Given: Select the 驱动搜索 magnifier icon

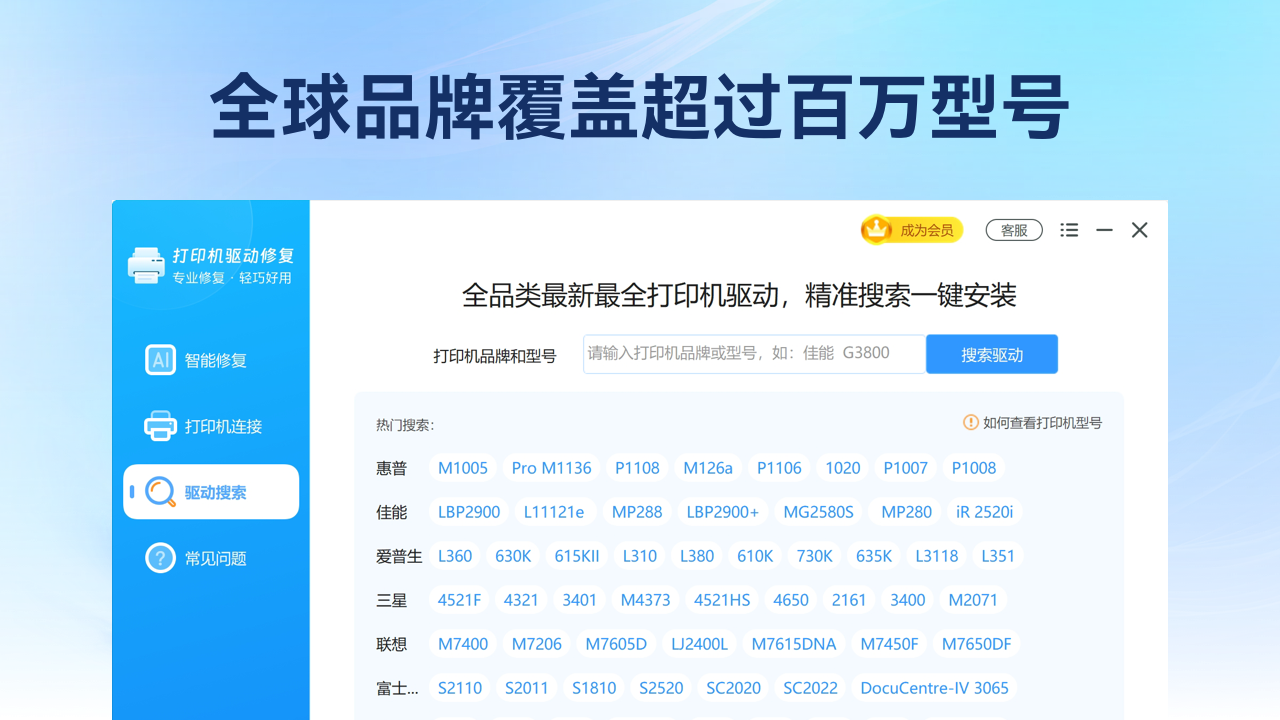Looking at the screenshot, I should coord(163,491).
